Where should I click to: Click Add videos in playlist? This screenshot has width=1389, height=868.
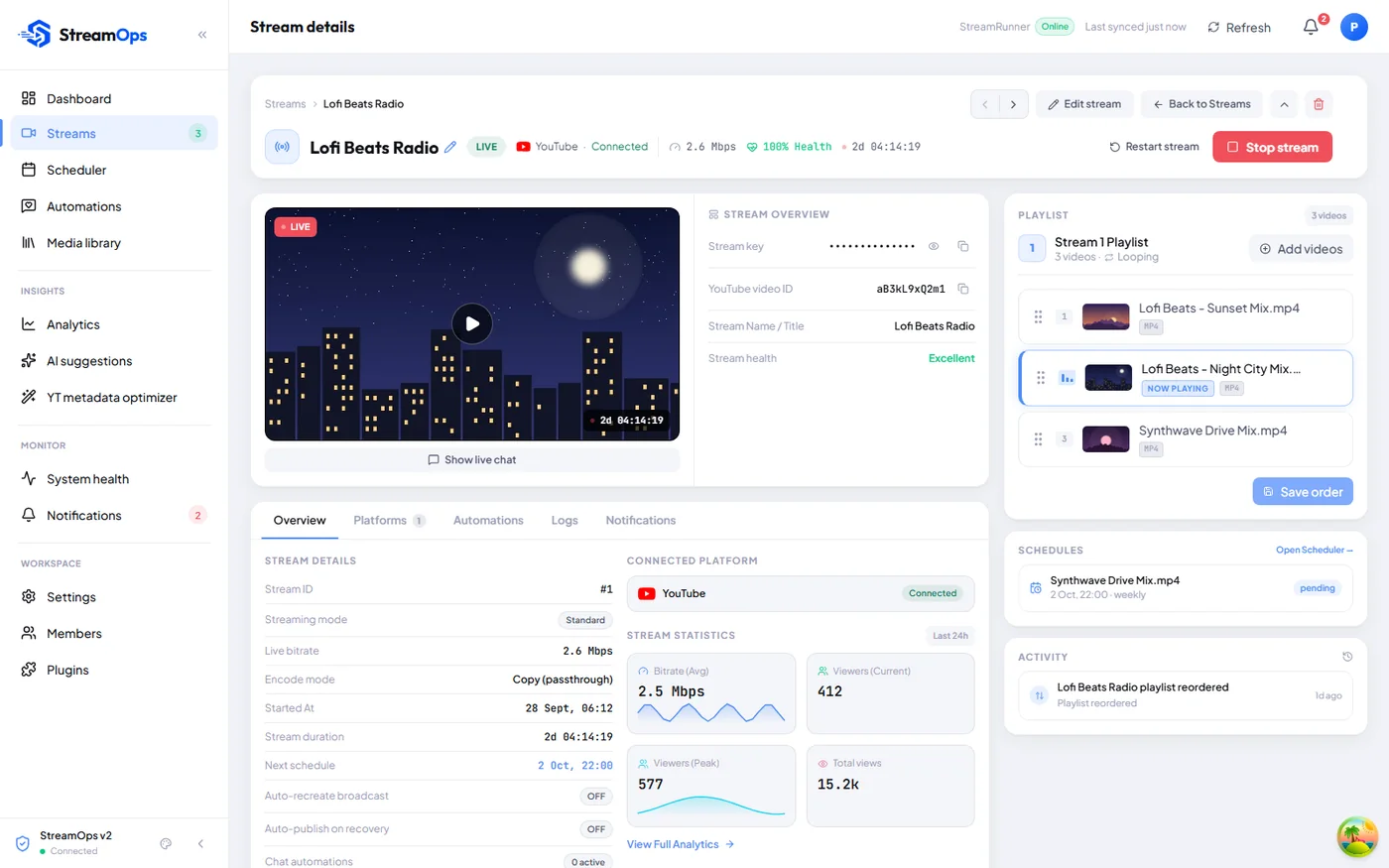tap(1301, 249)
